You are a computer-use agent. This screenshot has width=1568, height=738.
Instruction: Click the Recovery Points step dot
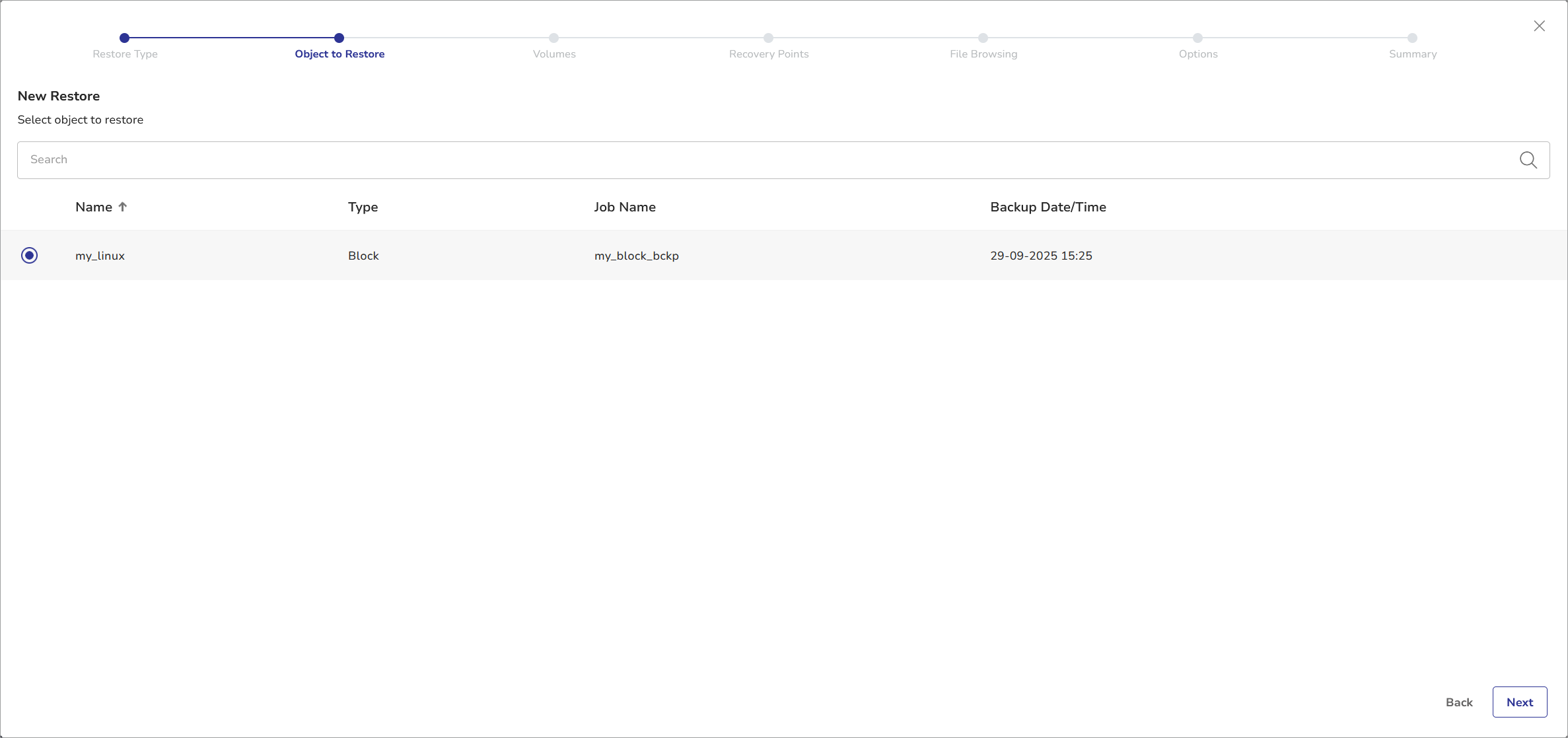coord(768,38)
